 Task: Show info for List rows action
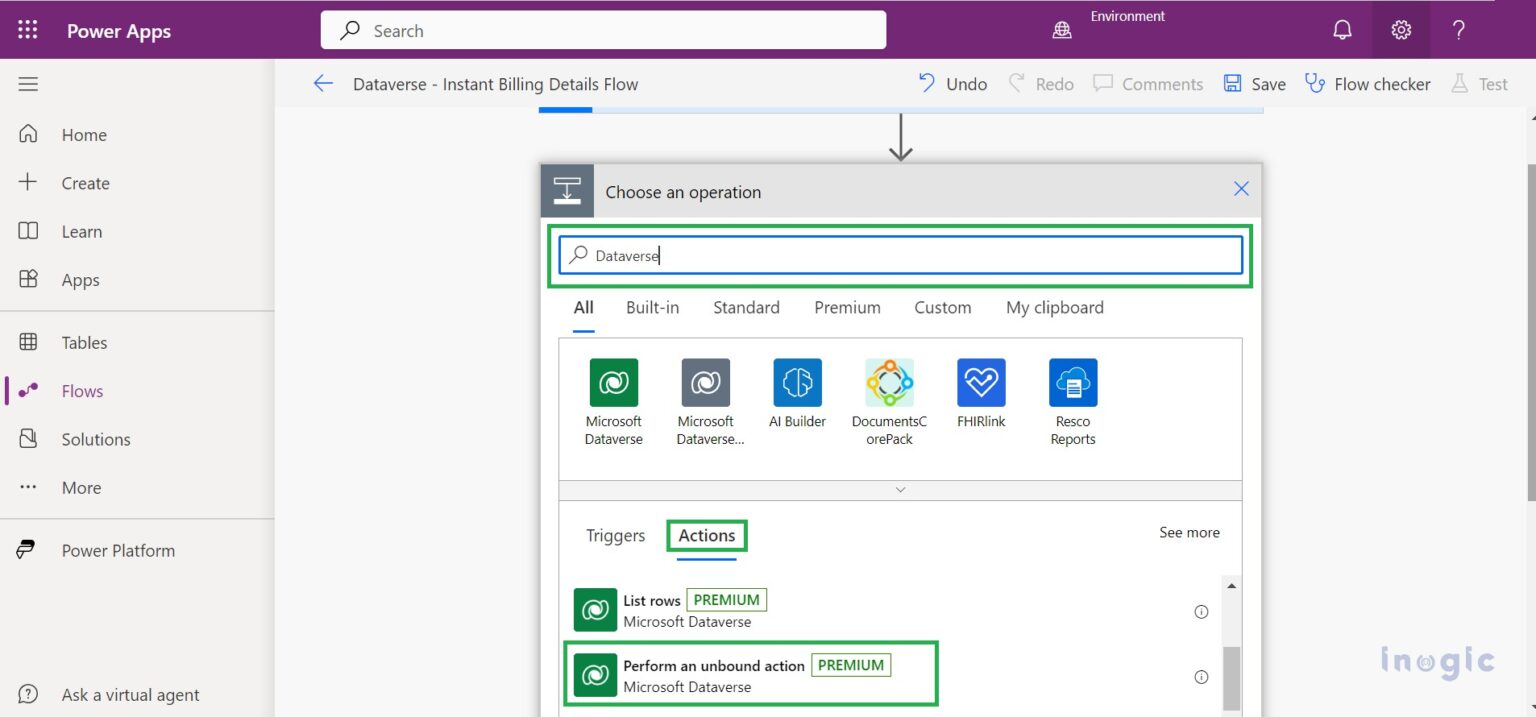coord(1201,612)
